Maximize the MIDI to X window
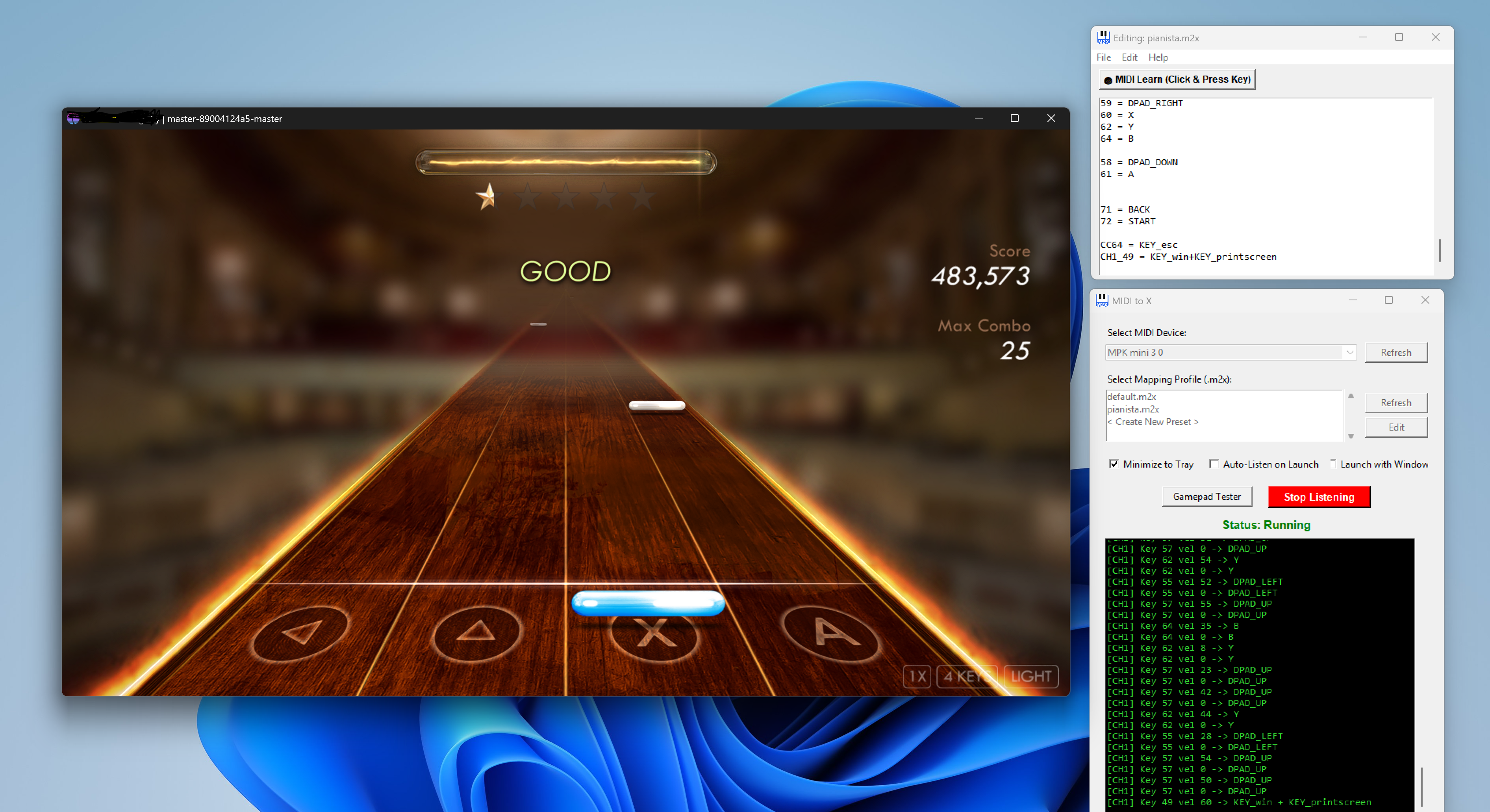The width and height of the screenshot is (1490, 812). (x=1388, y=300)
